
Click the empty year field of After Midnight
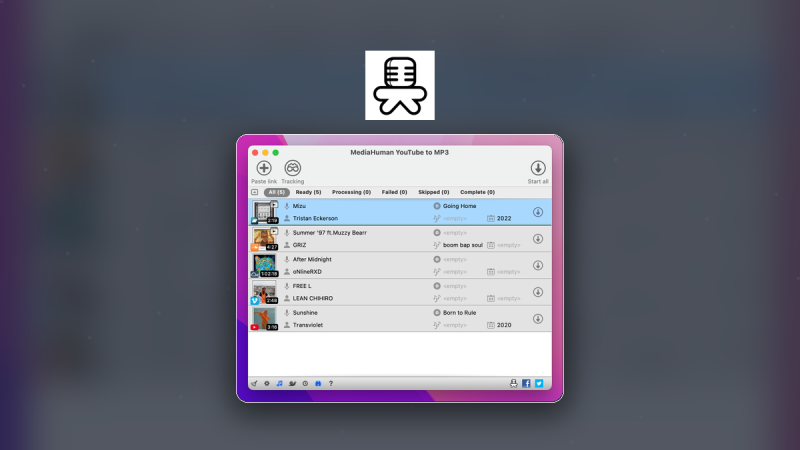pos(509,272)
